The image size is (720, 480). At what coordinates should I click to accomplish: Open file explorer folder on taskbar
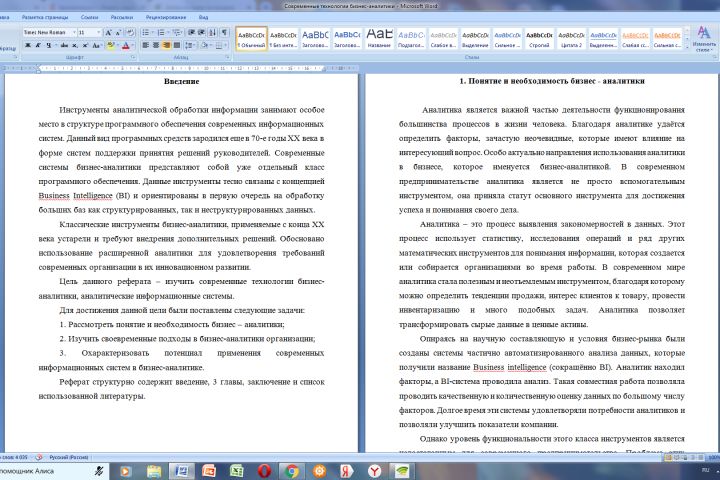point(154,471)
